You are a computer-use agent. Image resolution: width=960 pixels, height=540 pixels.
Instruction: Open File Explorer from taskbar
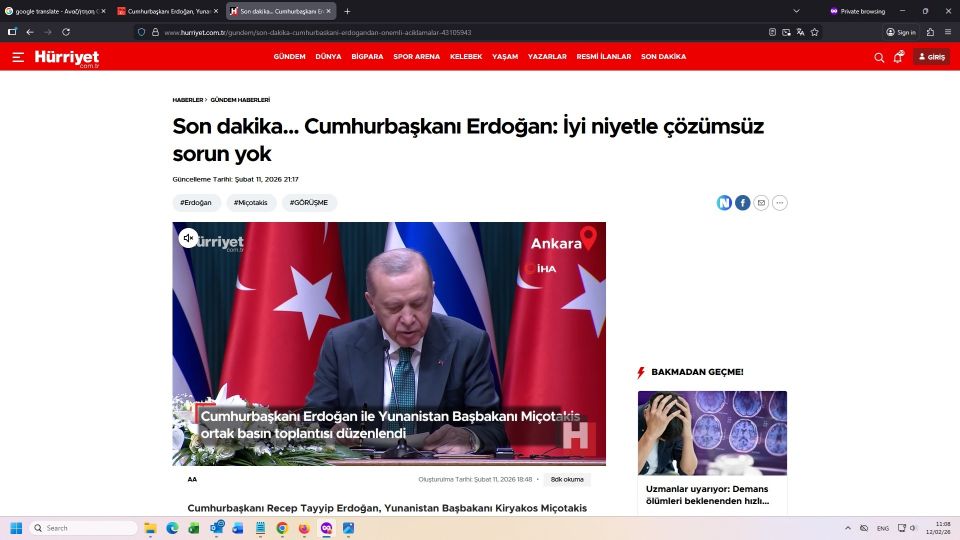pyautogui.click(x=150, y=528)
